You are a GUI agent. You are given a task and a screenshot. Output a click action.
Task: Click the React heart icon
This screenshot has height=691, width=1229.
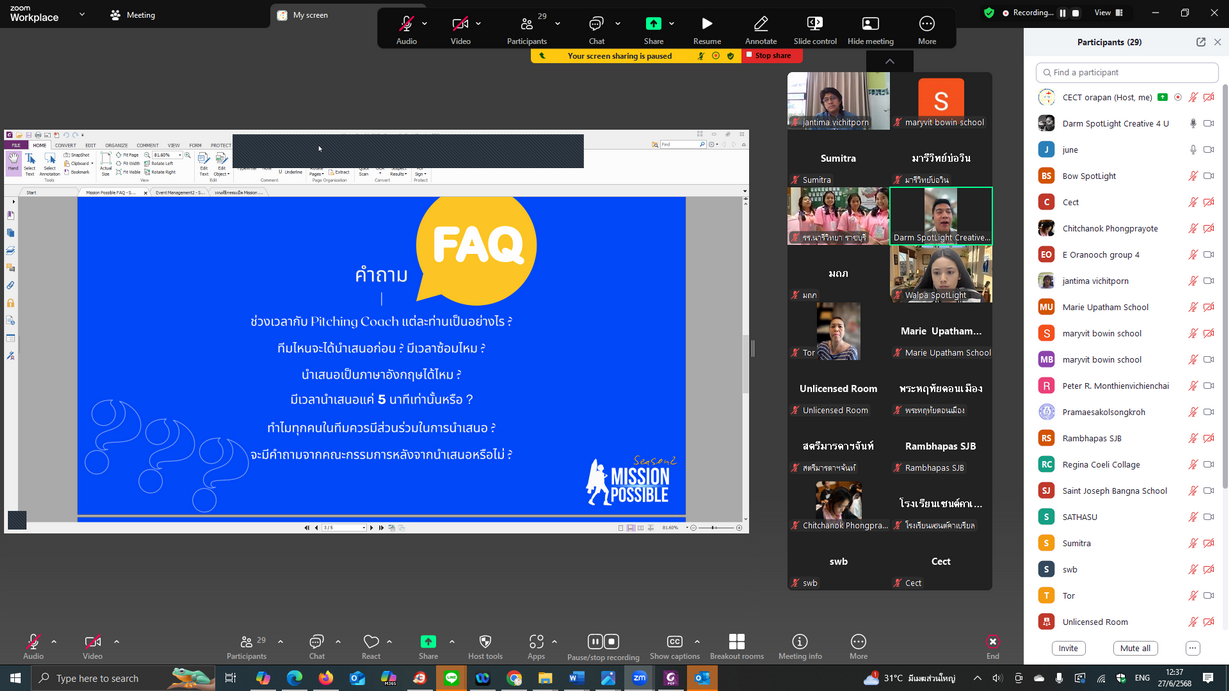[x=371, y=642]
